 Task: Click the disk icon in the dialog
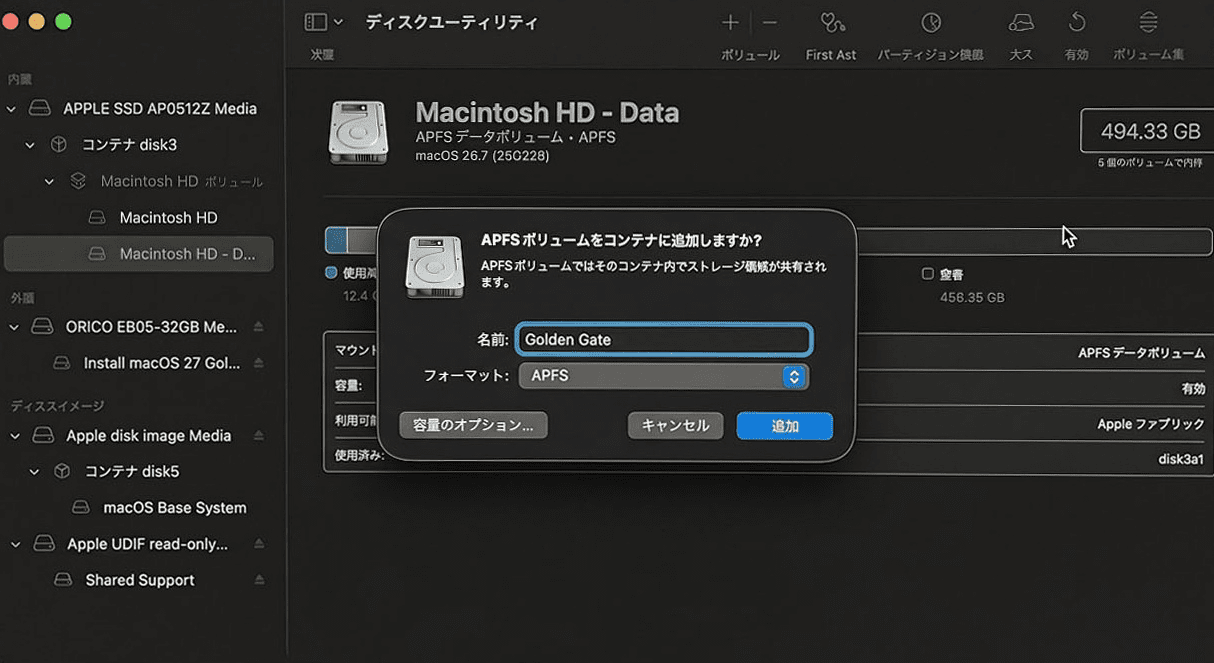click(434, 267)
